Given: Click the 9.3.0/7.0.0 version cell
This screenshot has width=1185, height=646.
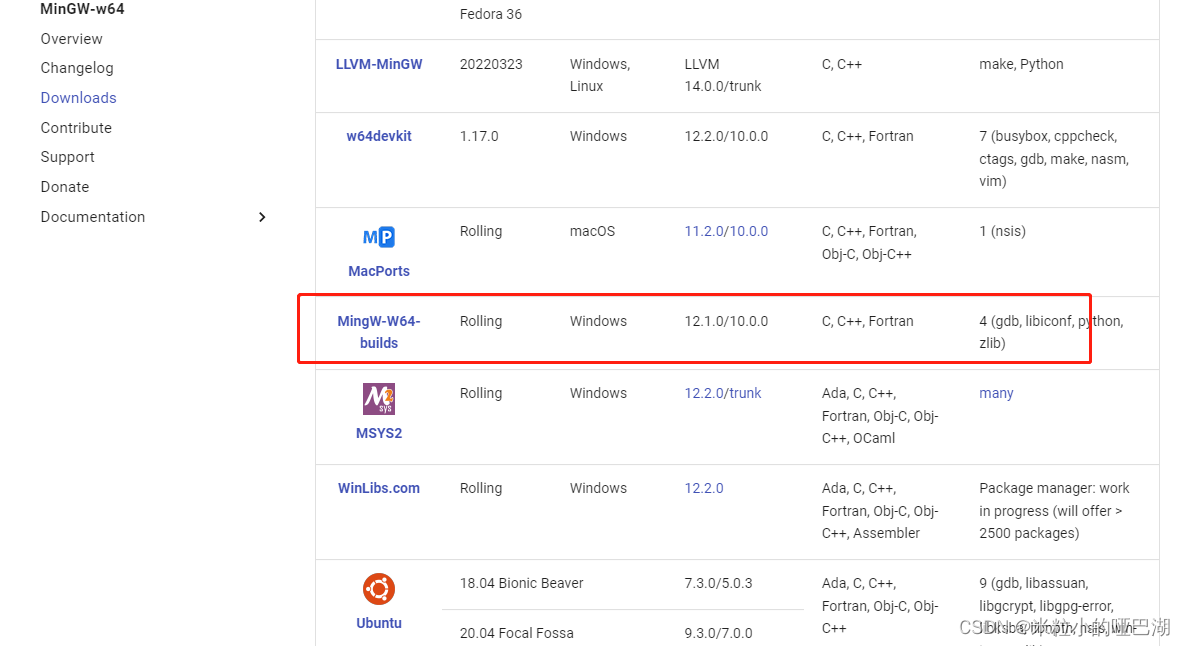Looking at the screenshot, I should coord(718,633).
